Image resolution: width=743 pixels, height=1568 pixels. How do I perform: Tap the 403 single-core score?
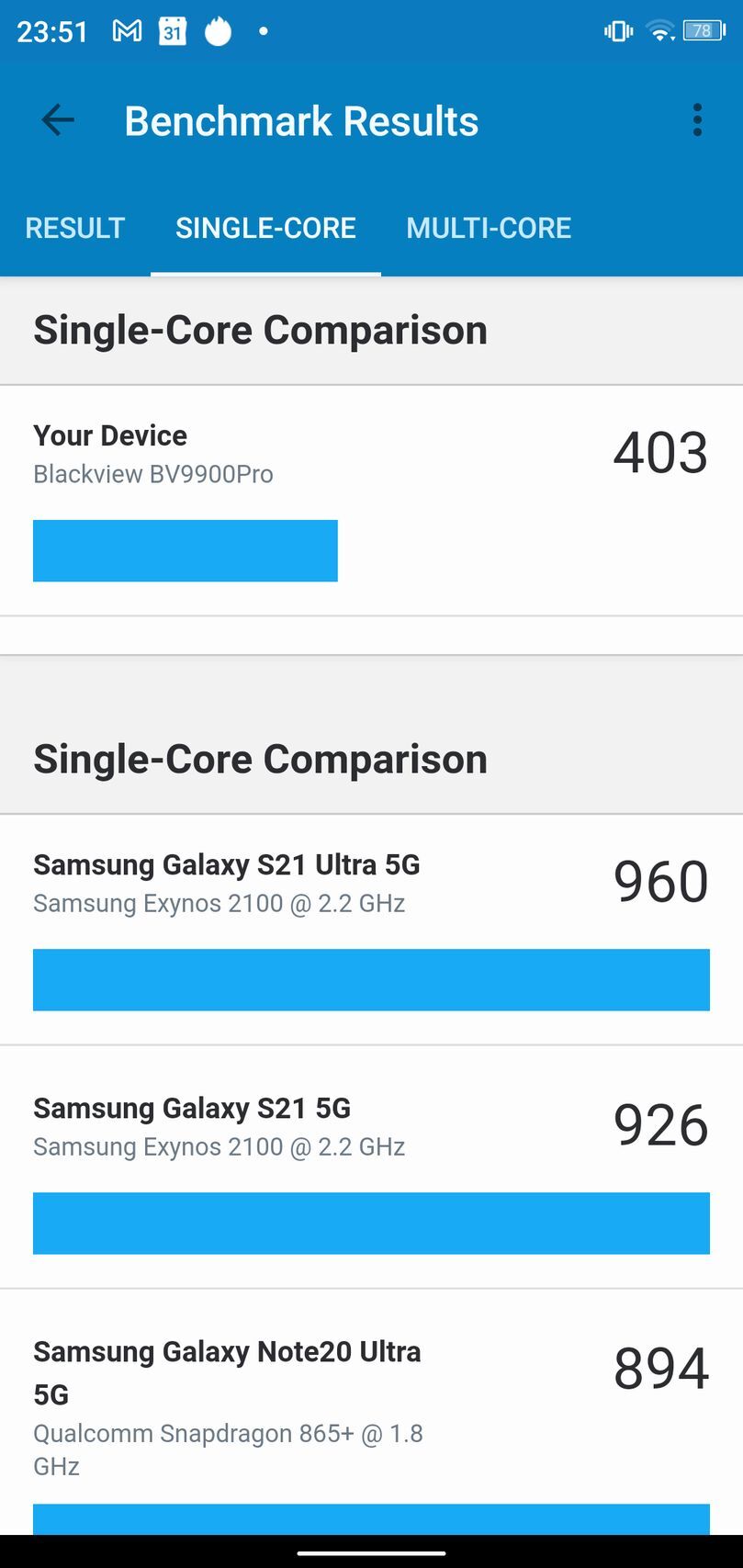click(660, 453)
